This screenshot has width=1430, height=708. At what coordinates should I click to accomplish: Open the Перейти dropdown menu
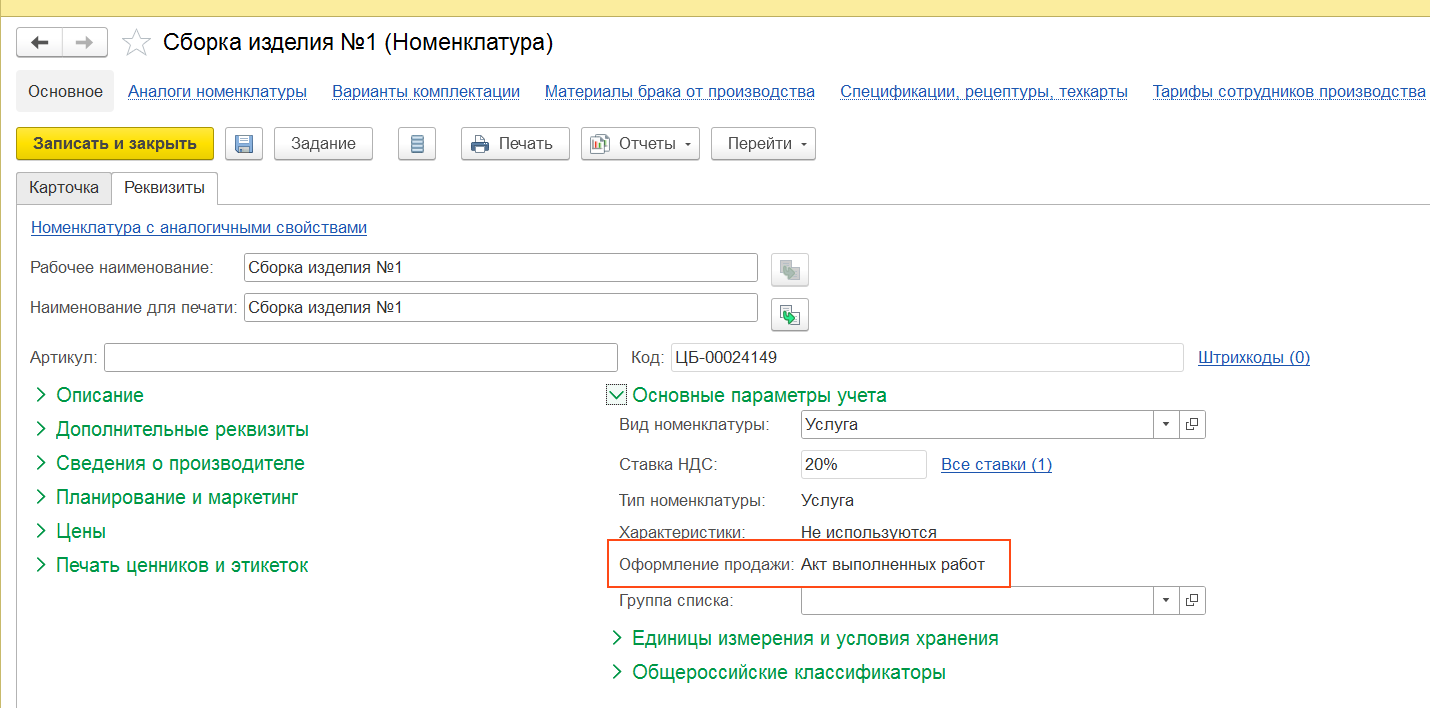763,144
